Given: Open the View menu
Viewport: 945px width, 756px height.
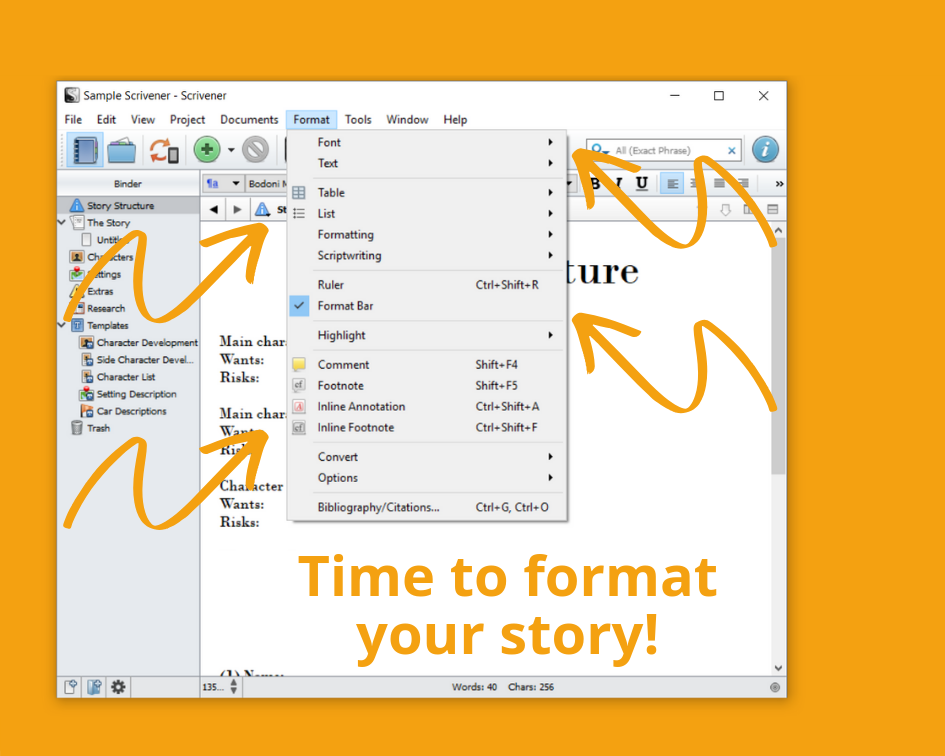Looking at the screenshot, I should pyautogui.click(x=143, y=119).
